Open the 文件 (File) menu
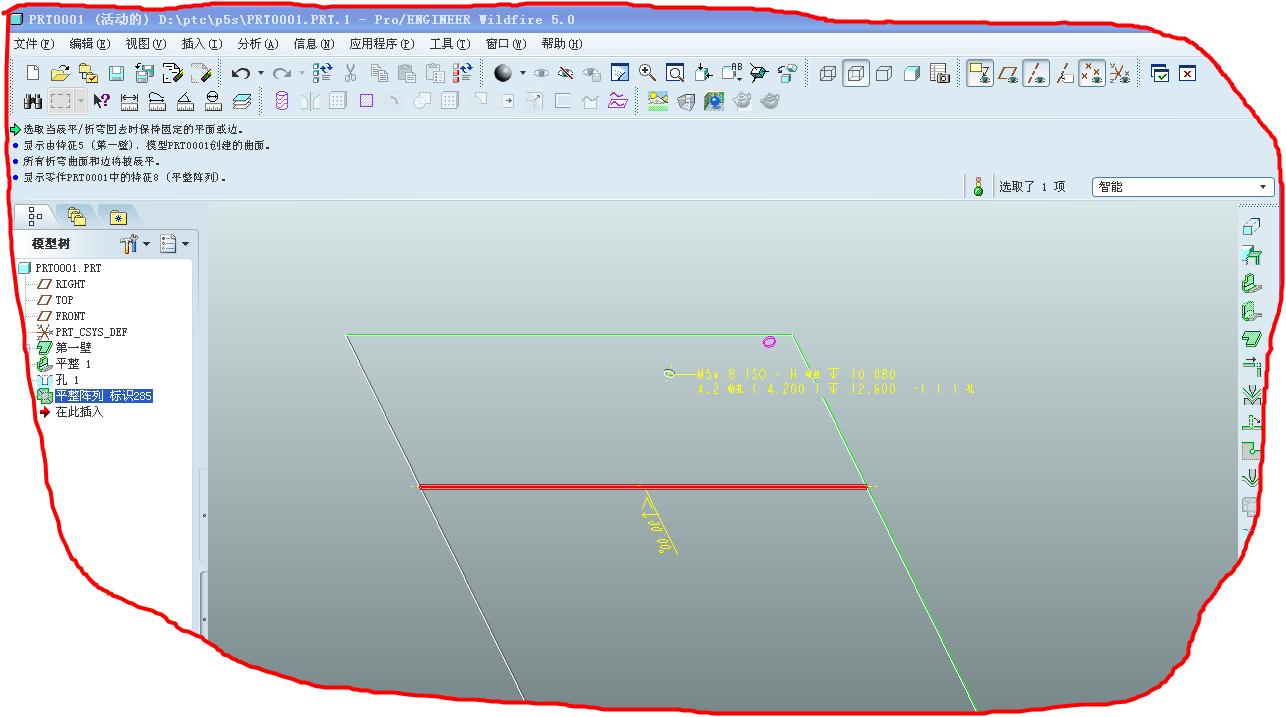This screenshot has height=717, width=1286. point(34,44)
